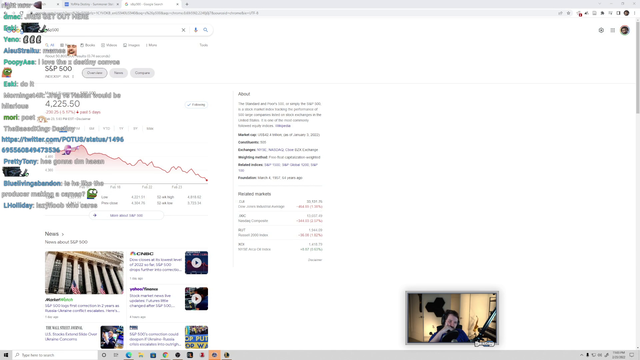
Task: Toggle the Following button for S&P 500
Action: coord(196,105)
